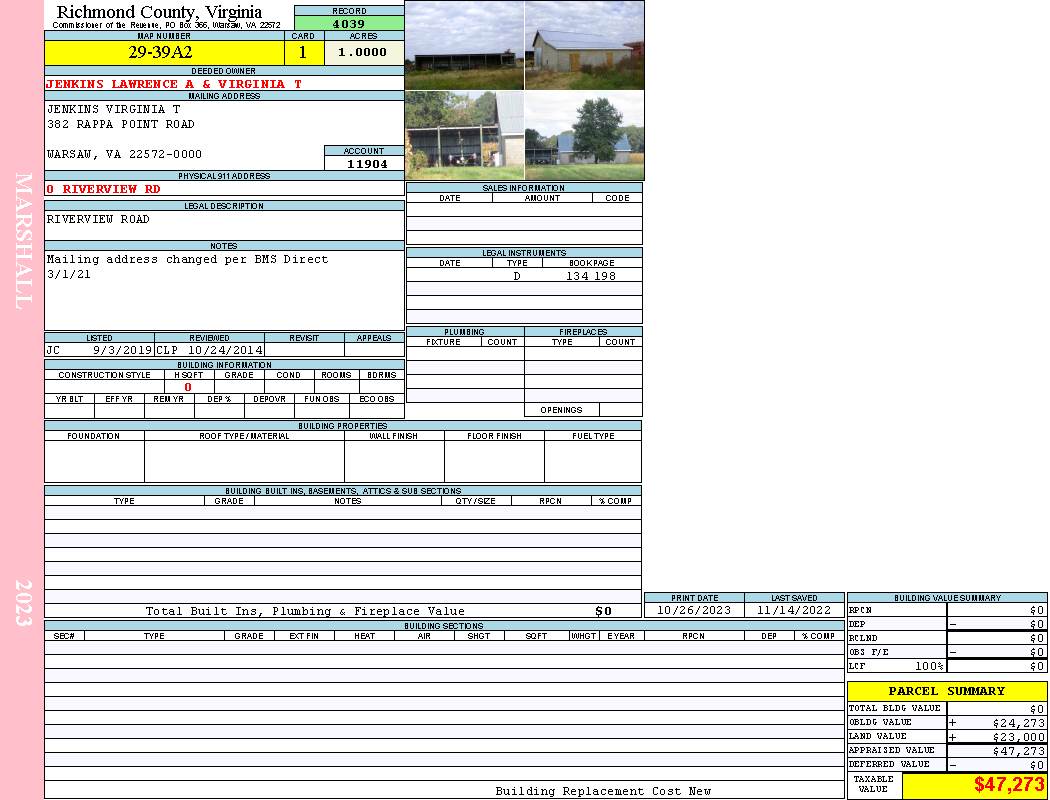Click legal description RIVERVIEW ROAD
The image size is (1050, 800).
(98, 219)
